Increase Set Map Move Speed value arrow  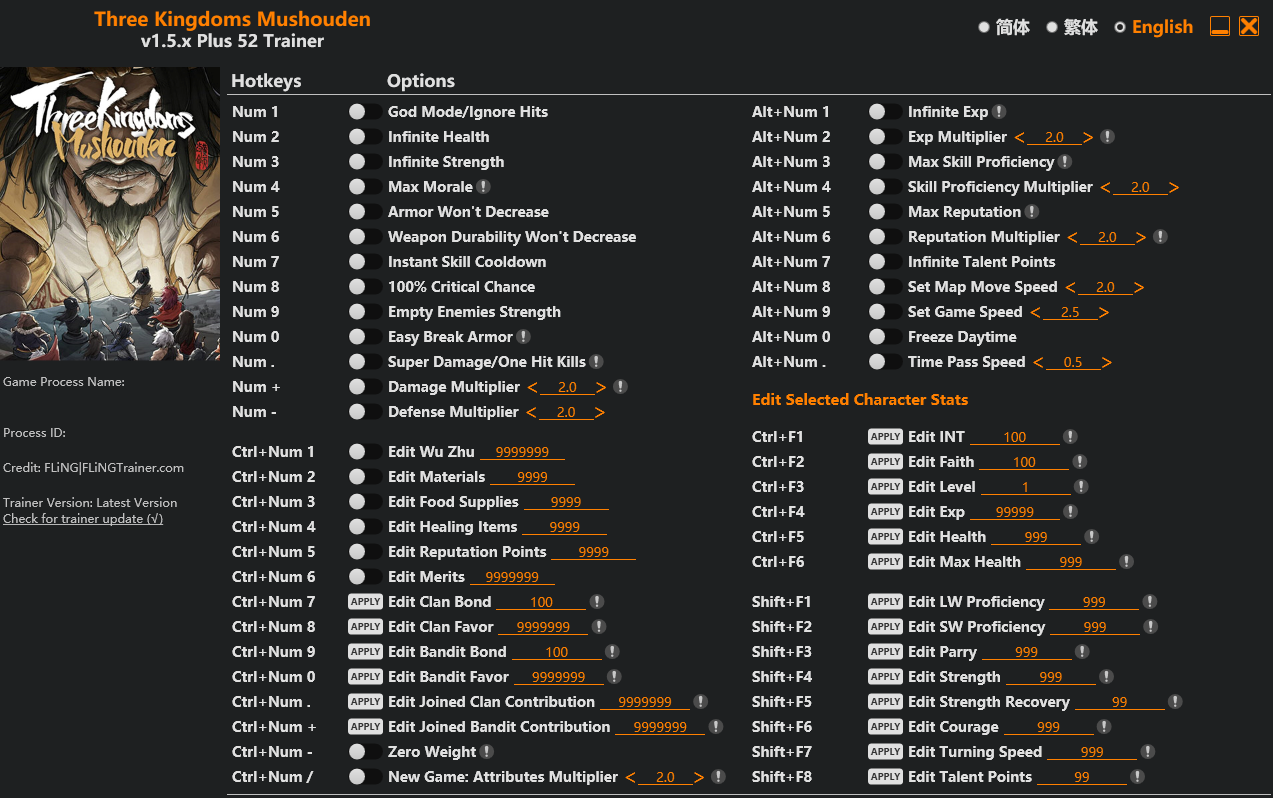[x=1139, y=287]
